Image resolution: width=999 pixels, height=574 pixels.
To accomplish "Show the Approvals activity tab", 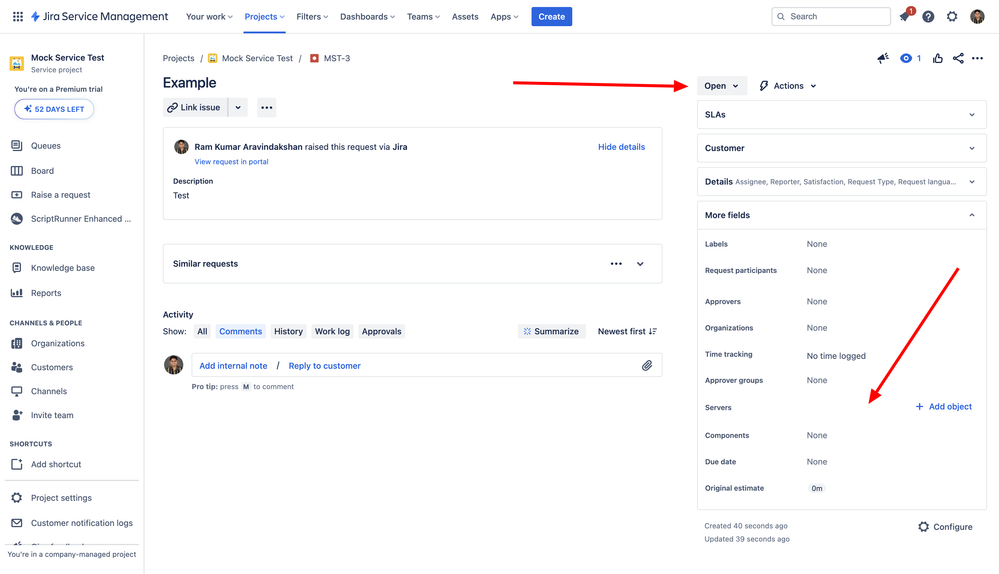I will coord(381,331).
